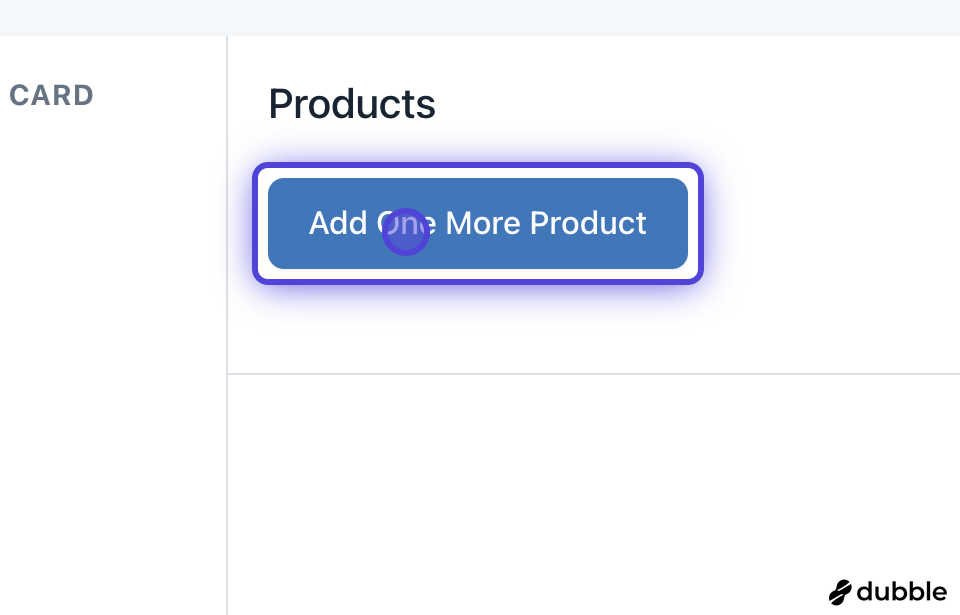Click the word "Add" on the blue button

click(338, 223)
